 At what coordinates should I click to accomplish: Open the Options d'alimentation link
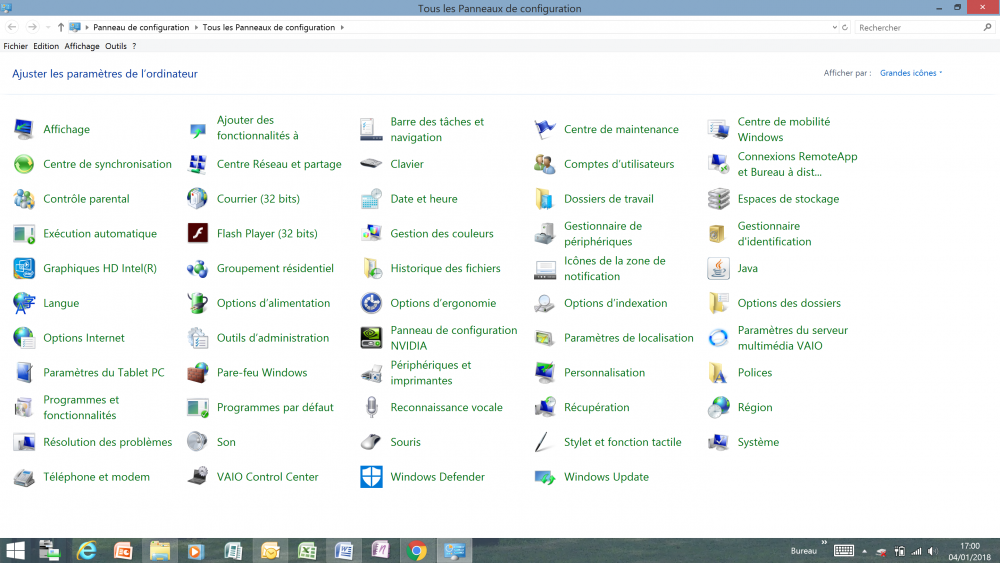[x=273, y=303]
